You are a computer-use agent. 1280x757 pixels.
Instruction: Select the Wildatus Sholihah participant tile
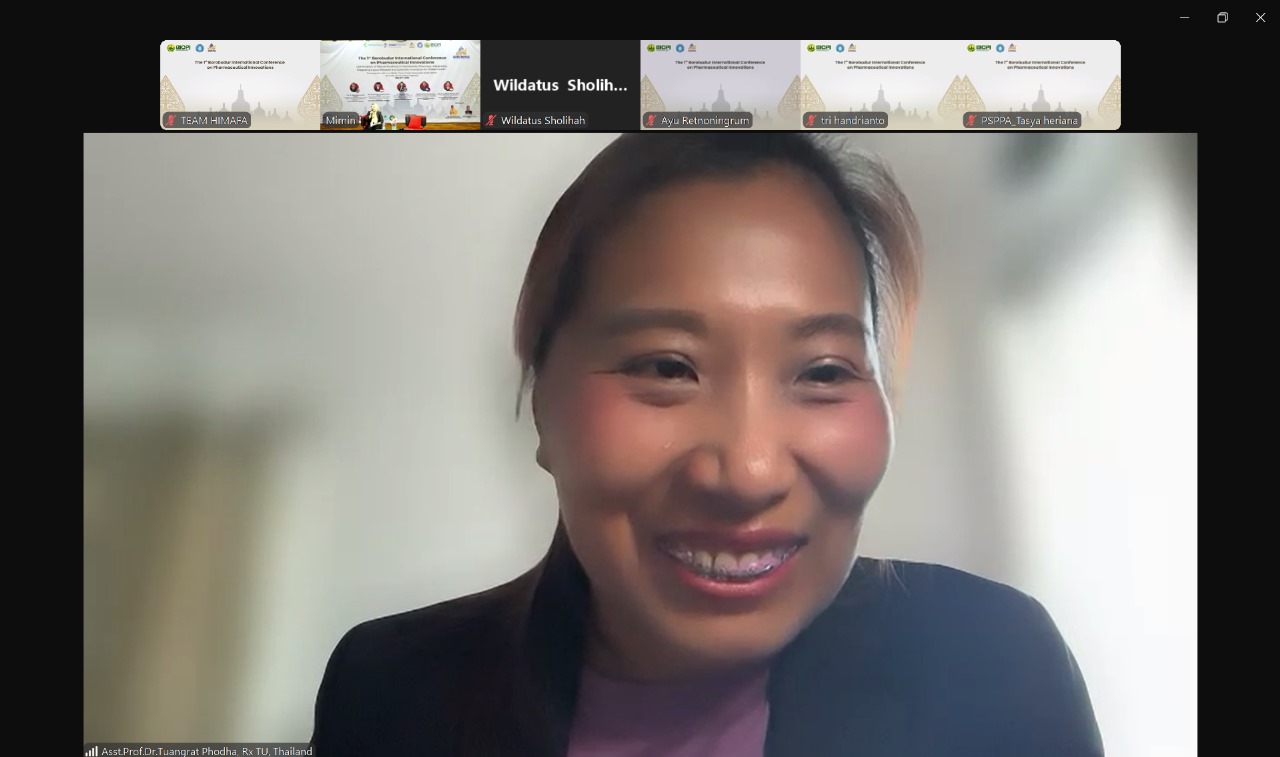pyautogui.click(x=560, y=85)
